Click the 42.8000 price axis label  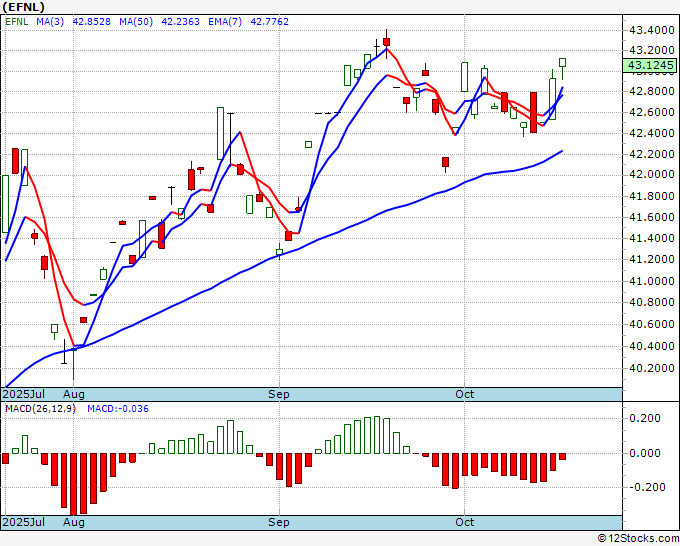tap(652, 92)
